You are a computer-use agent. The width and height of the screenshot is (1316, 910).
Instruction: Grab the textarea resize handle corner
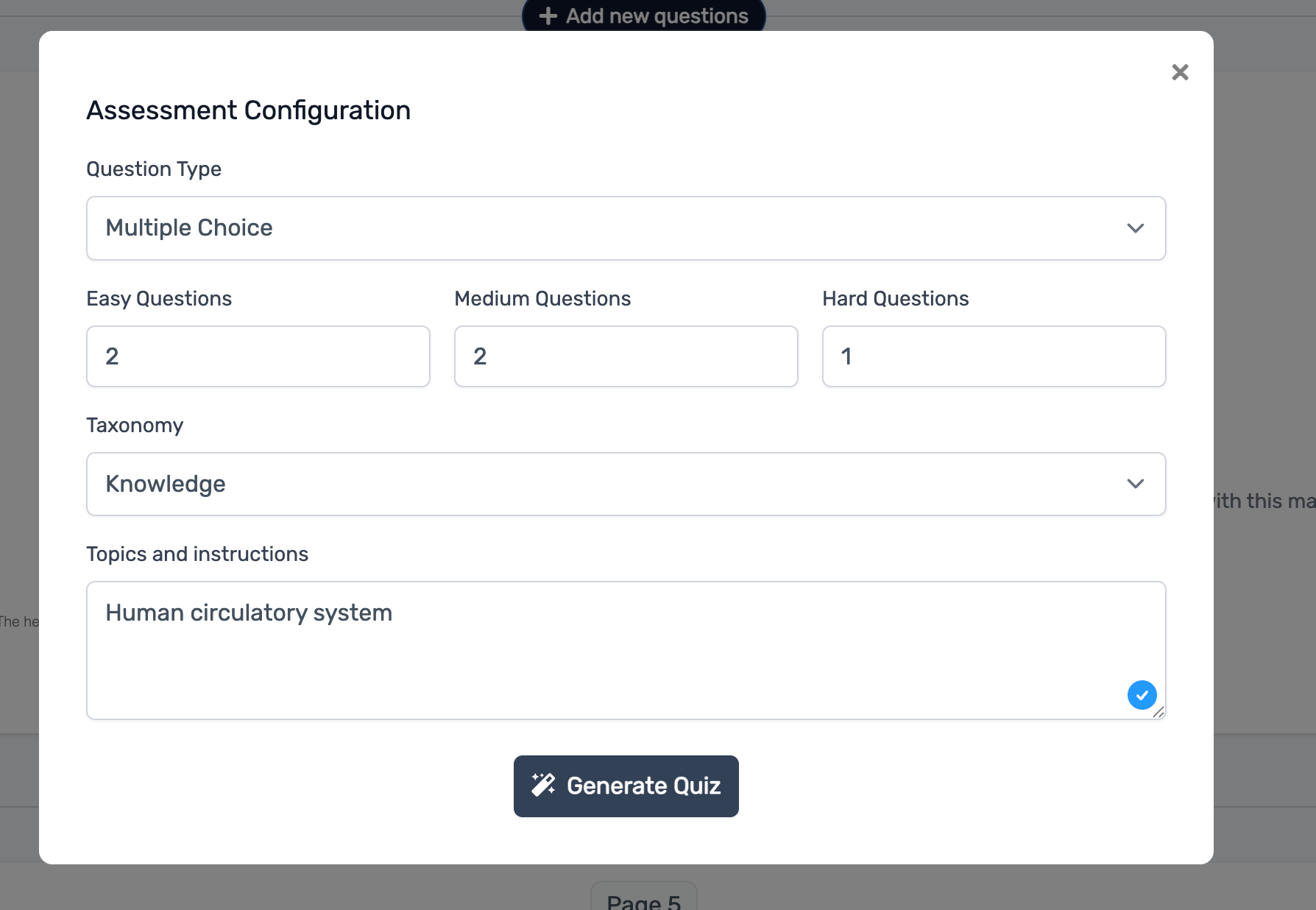point(1159,713)
